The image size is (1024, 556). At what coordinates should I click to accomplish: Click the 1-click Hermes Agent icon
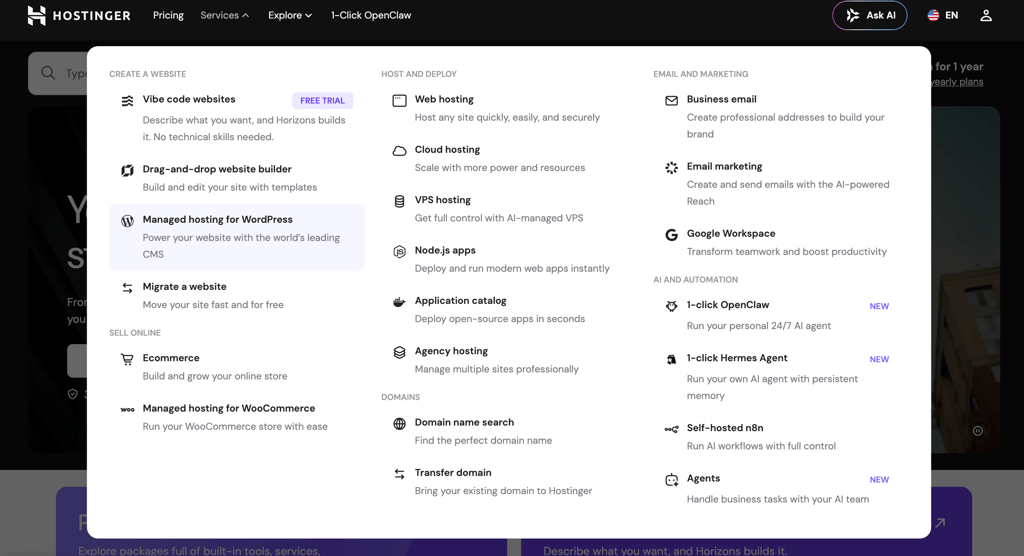[x=671, y=359]
